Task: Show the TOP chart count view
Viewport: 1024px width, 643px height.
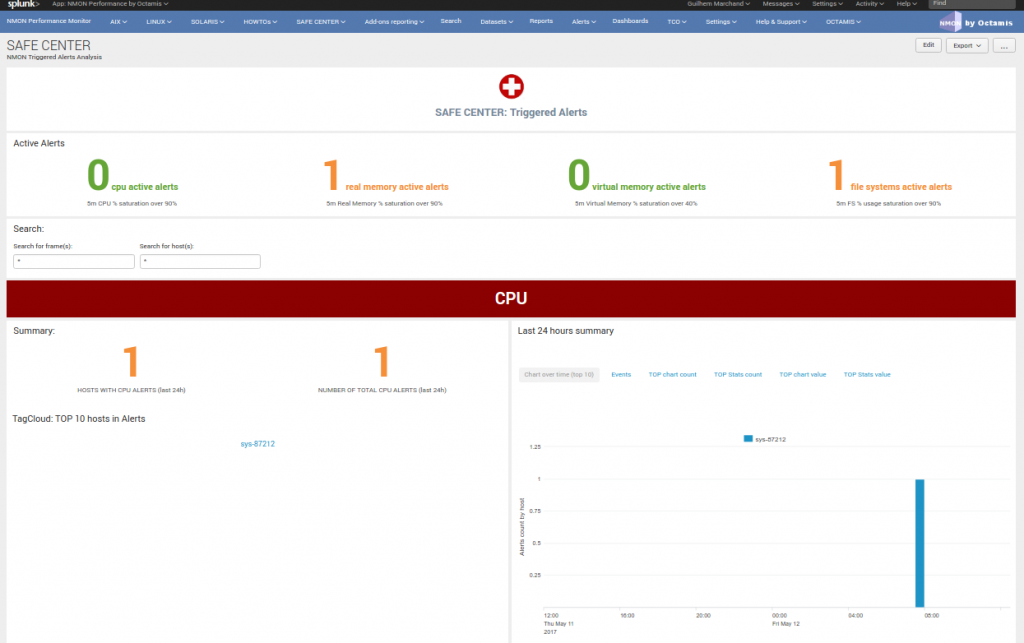Action: pyautogui.click(x=672, y=374)
